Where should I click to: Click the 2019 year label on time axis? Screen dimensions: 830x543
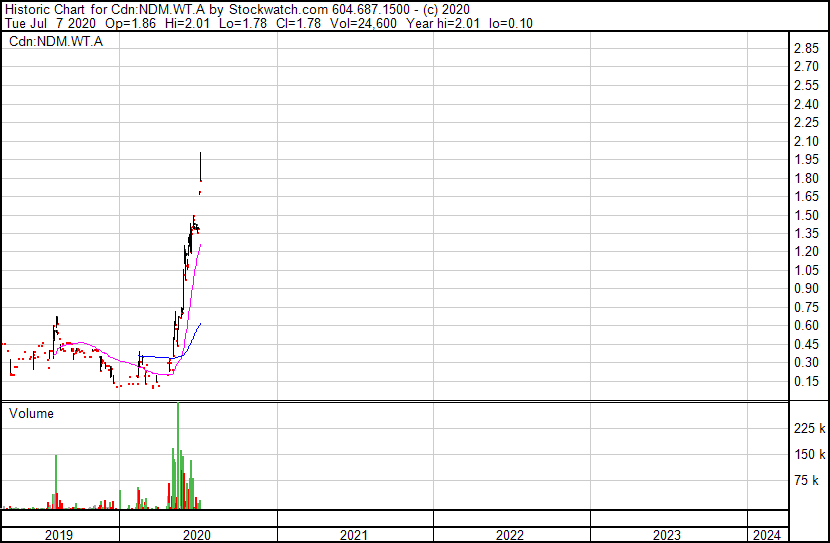(x=60, y=535)
